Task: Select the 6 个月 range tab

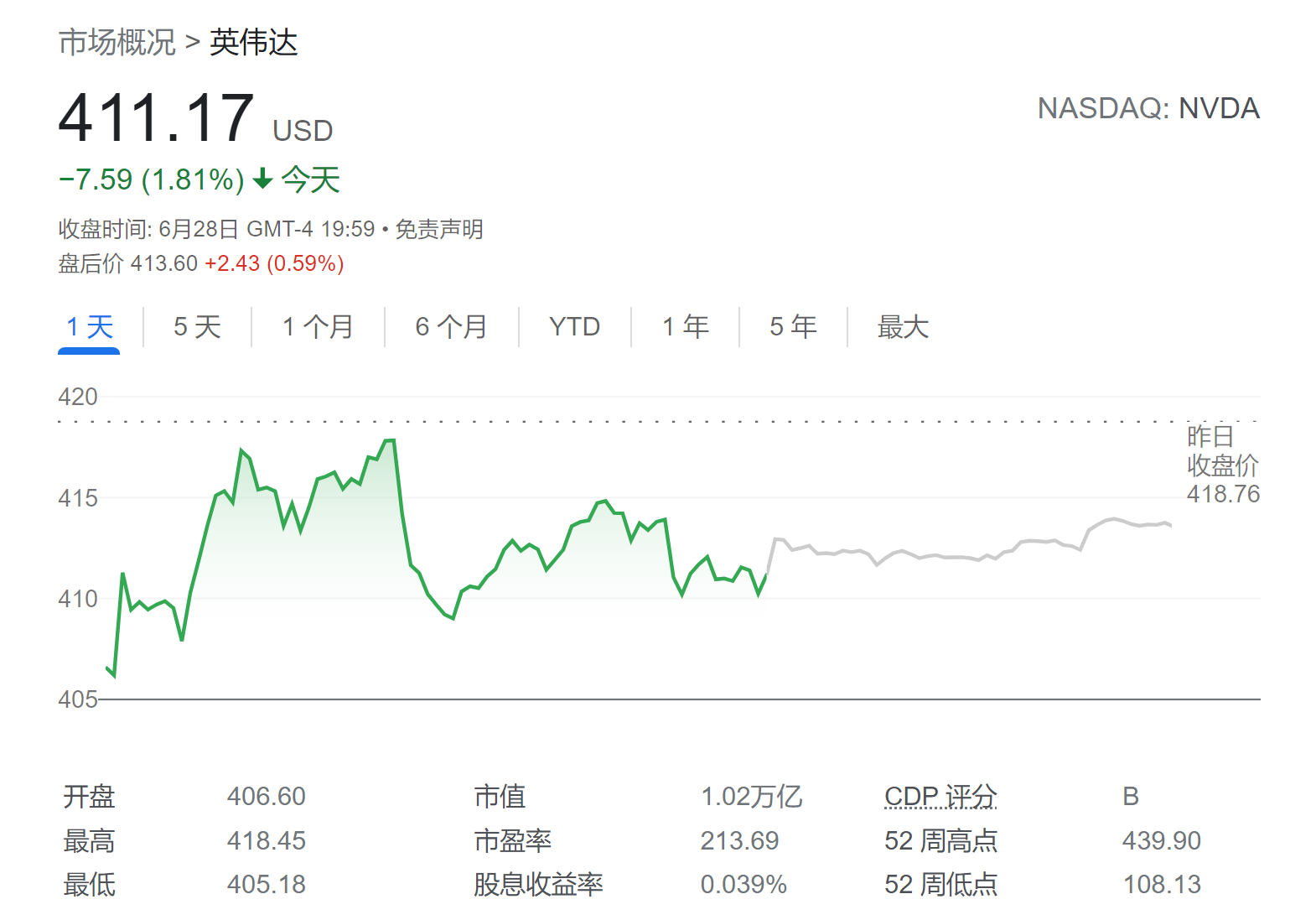Action: click(451, 327)
